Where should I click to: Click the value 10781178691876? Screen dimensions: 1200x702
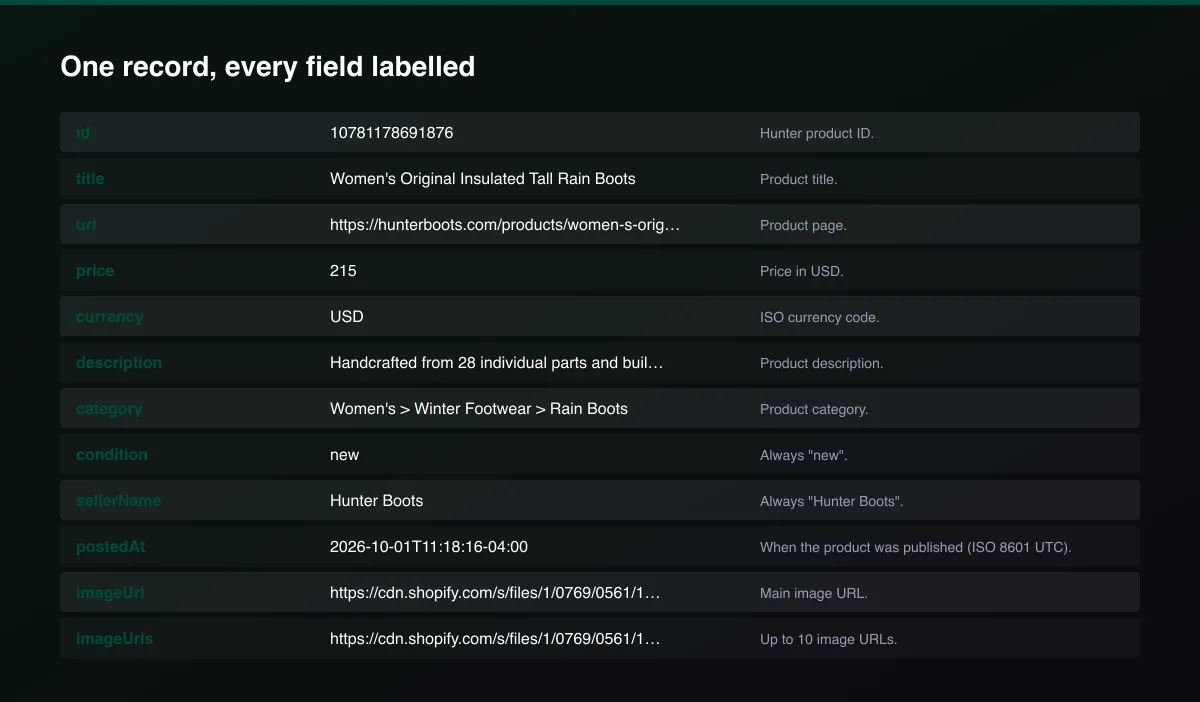click(391, 132)
